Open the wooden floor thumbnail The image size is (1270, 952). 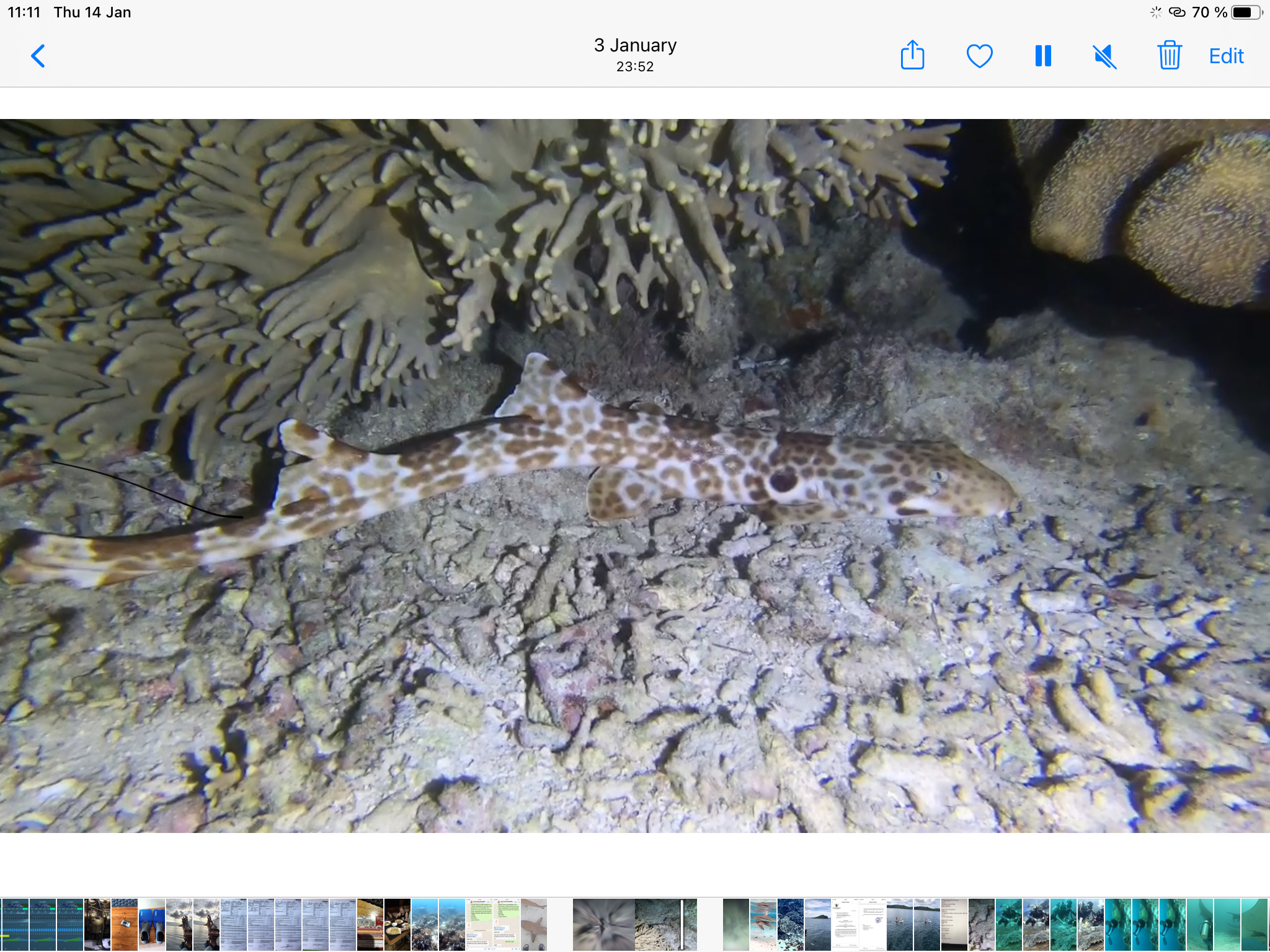(124, 924)
